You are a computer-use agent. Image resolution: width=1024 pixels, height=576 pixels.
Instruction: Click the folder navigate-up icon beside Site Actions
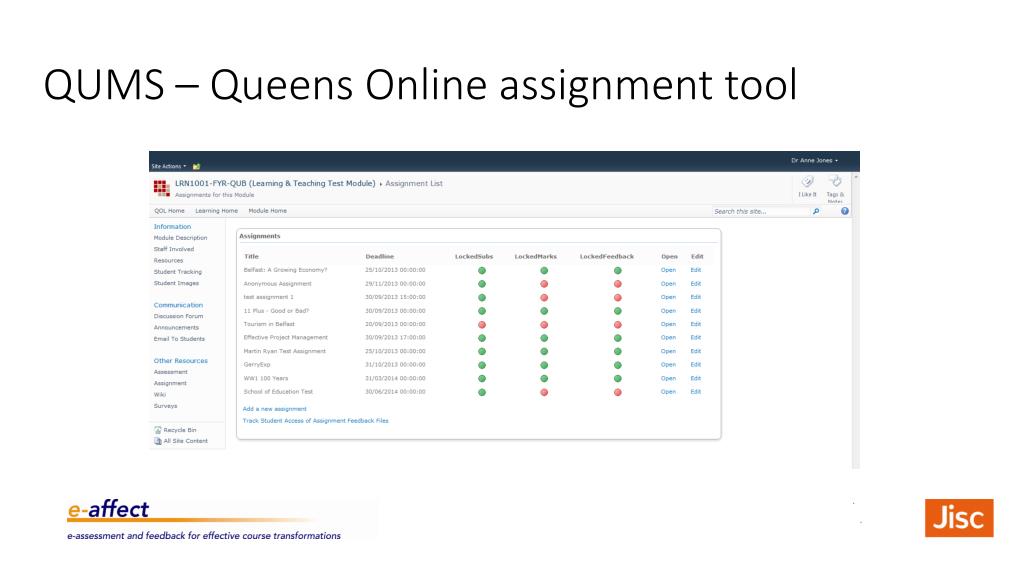click(x=196, y=167)
